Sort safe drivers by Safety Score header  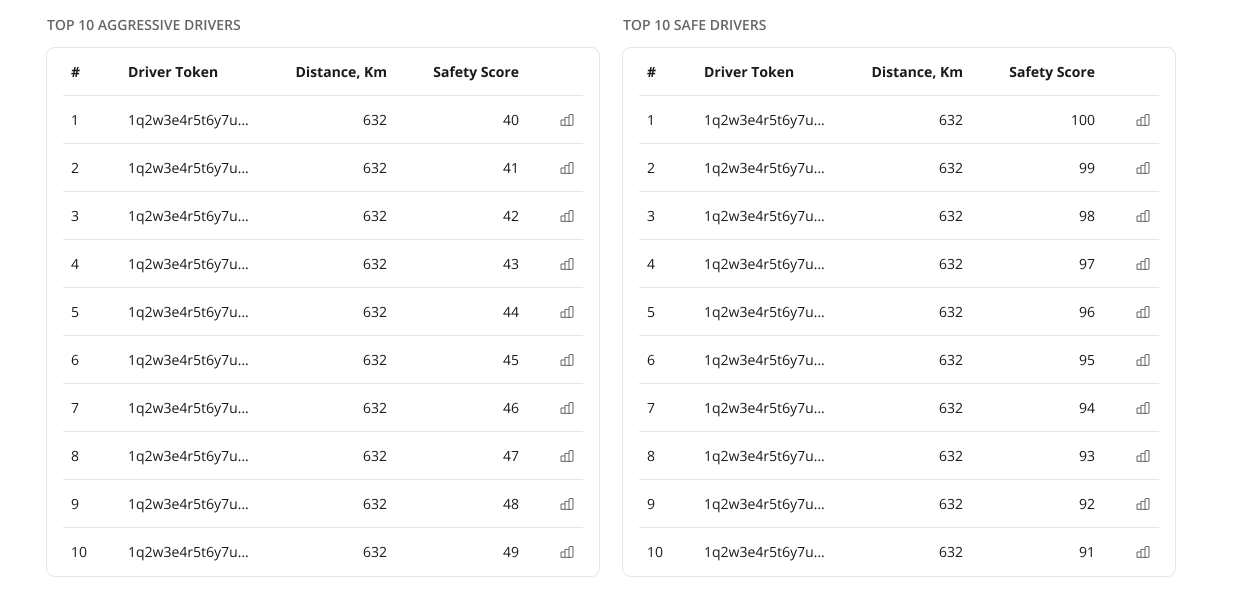click(x=1052, y=72)
